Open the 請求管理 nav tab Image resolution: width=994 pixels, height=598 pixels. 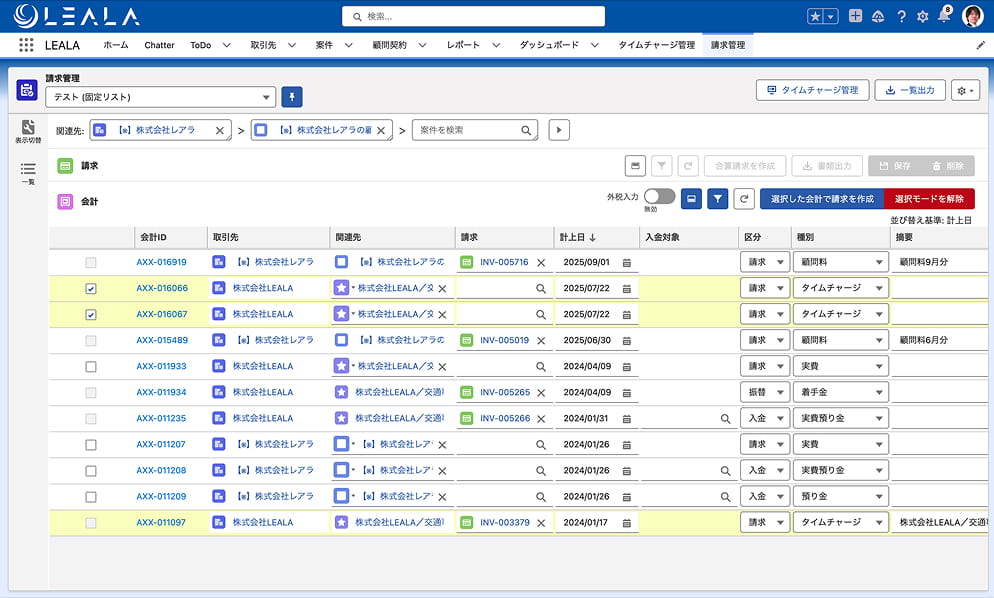(728, 45)
